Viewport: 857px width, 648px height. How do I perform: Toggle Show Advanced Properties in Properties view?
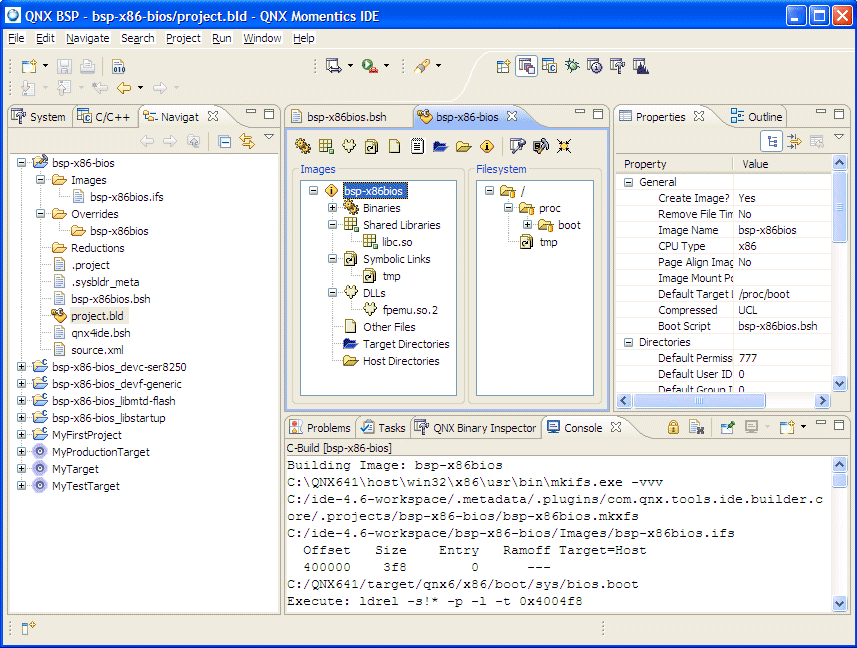794,142
